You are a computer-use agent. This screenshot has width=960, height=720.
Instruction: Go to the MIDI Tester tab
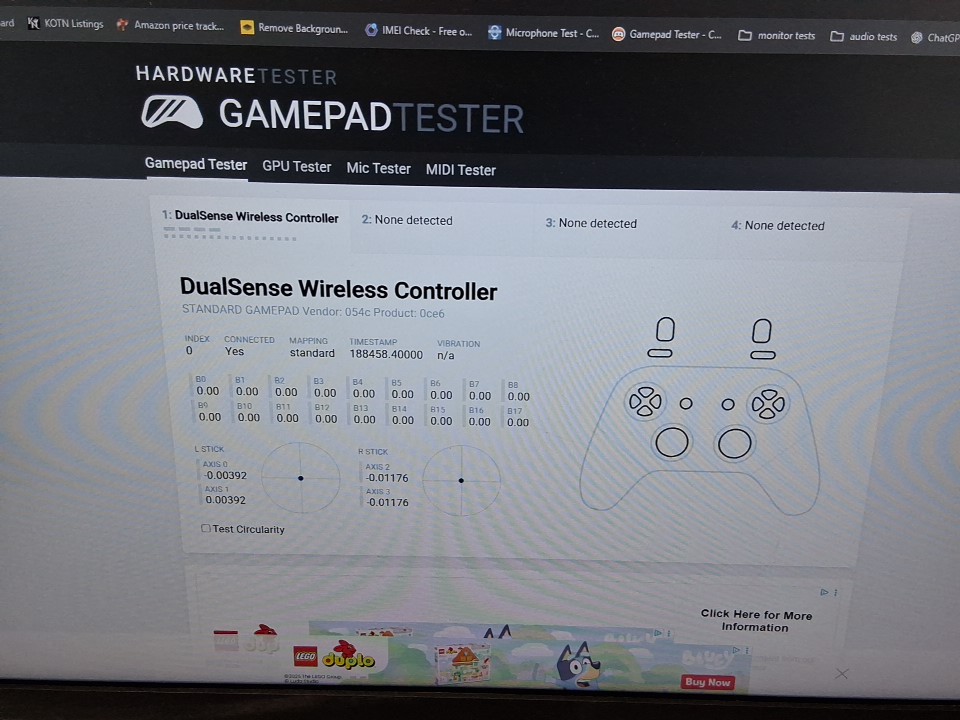tap(460, 170)
